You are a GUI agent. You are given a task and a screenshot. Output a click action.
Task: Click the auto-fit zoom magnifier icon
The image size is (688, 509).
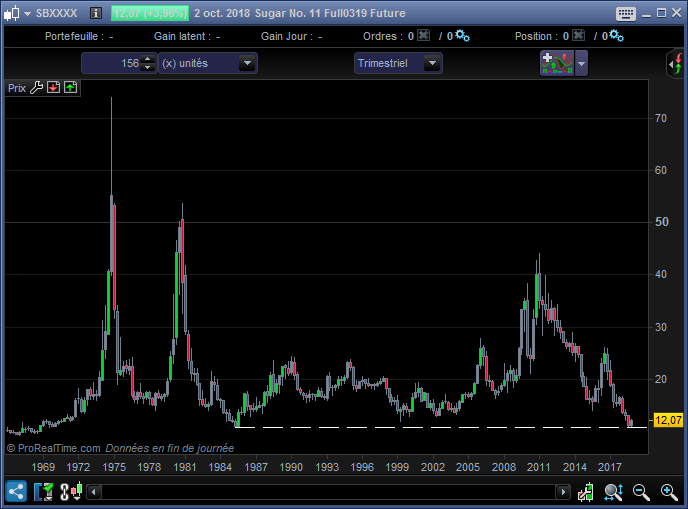[613, 492]
